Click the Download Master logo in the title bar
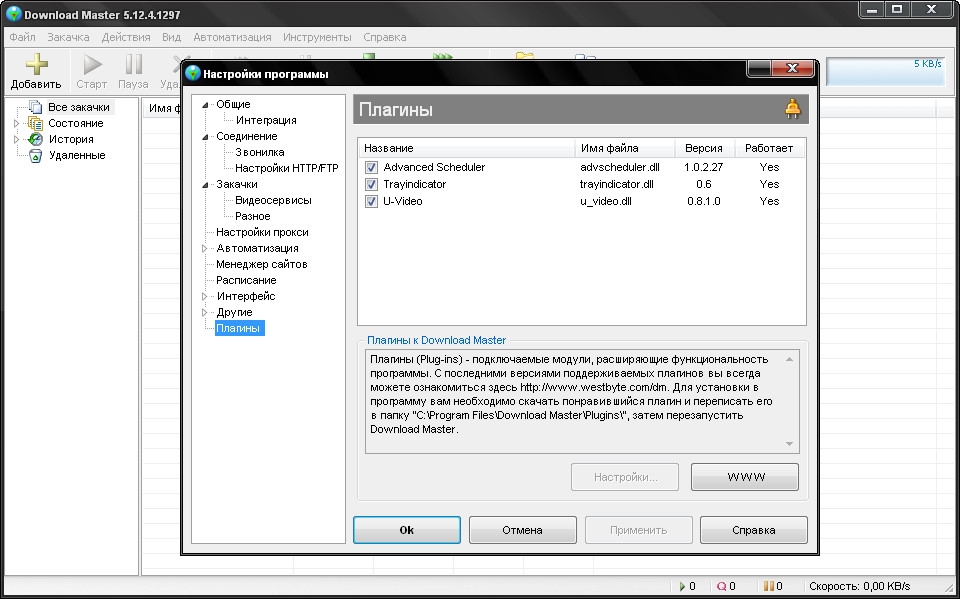The width and height of the screenshot is (960, 599). (13, 13)
